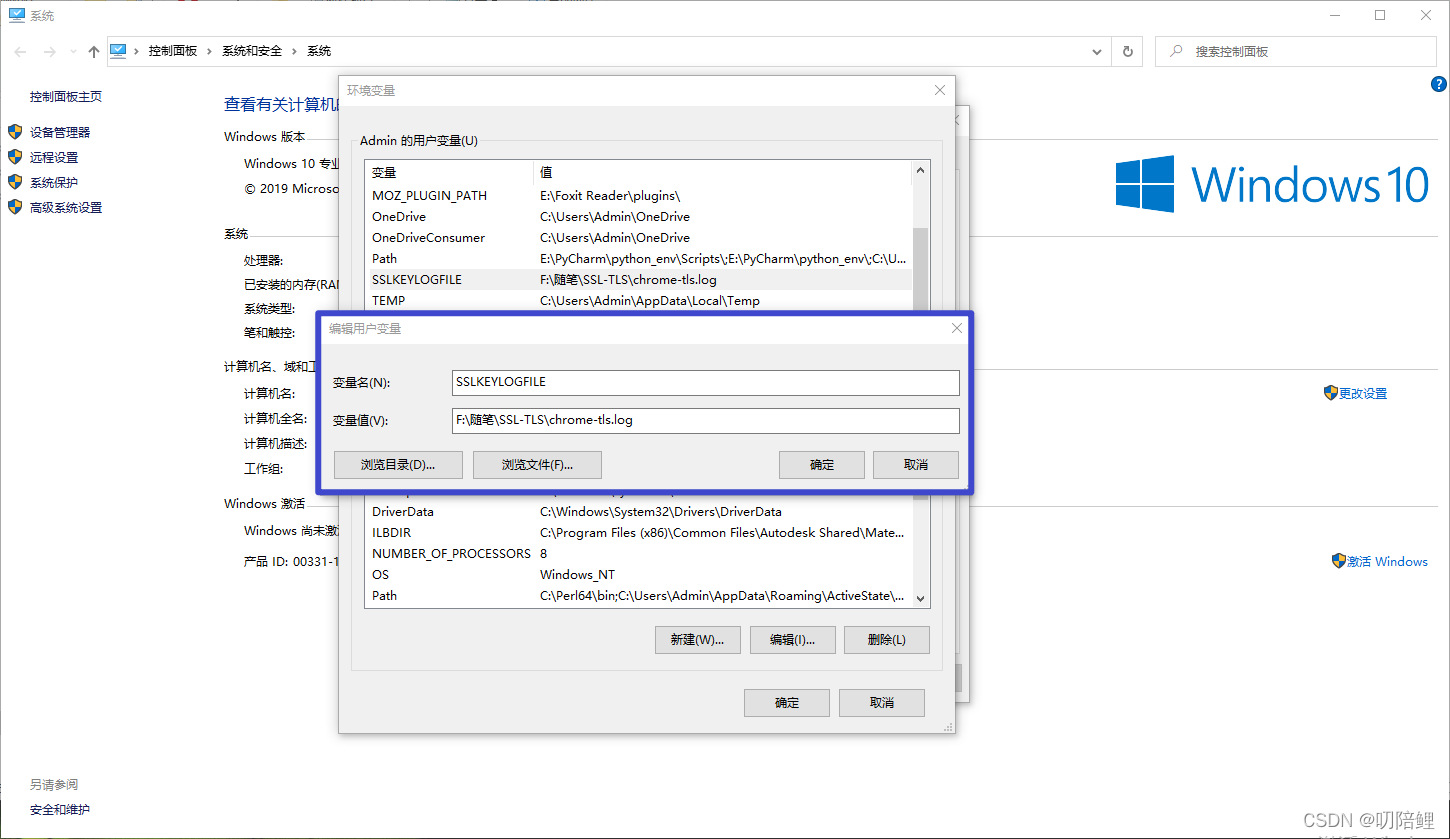Select 系统和安全 in the breadcrumb path

pyautogui.click(x=252, y=51)
